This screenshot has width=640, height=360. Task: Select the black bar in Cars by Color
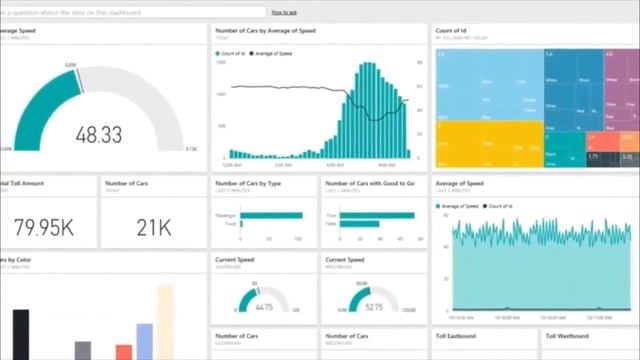21,335
